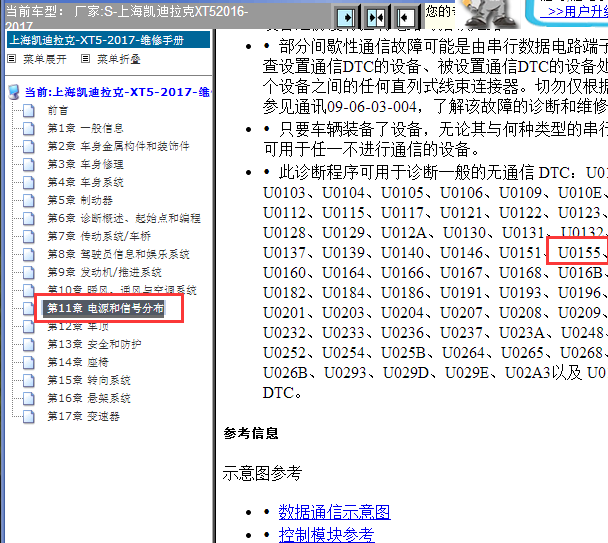This screenshot has width=608, height=543.
Task: Click DTC code U026B
Action: (x=285, y=373)
